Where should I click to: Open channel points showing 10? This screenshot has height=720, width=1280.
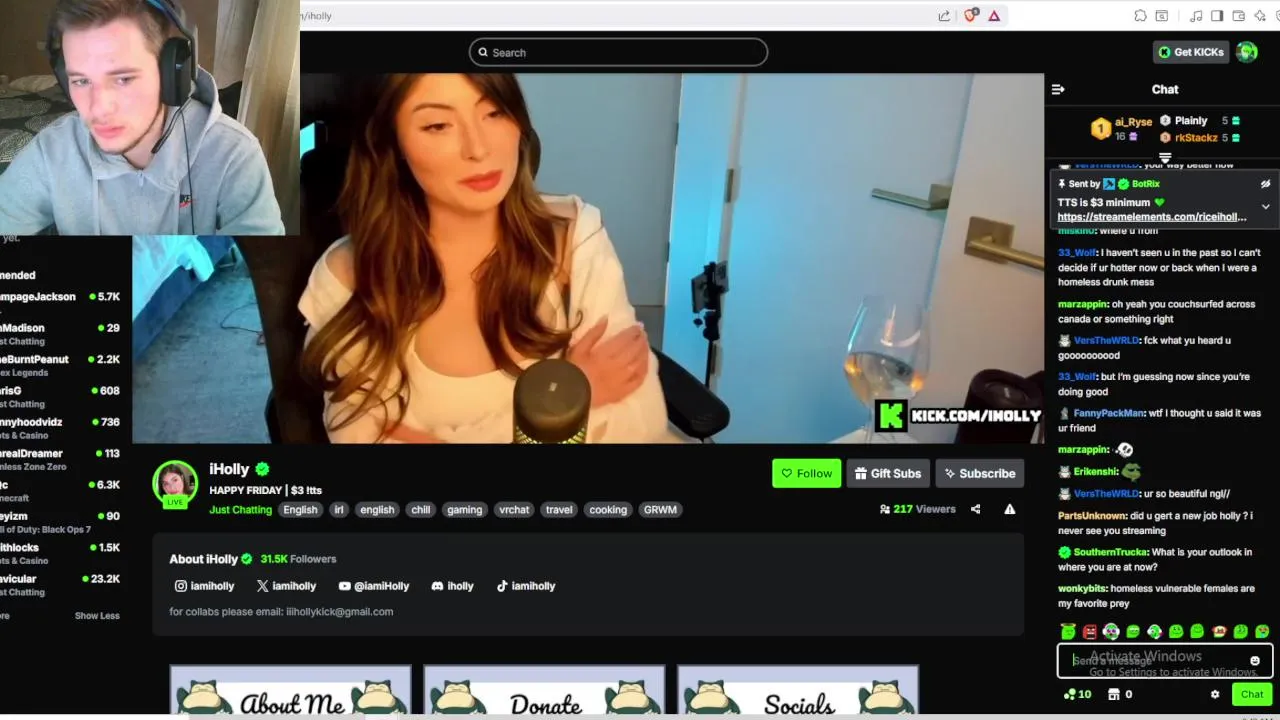(1078, 694)
